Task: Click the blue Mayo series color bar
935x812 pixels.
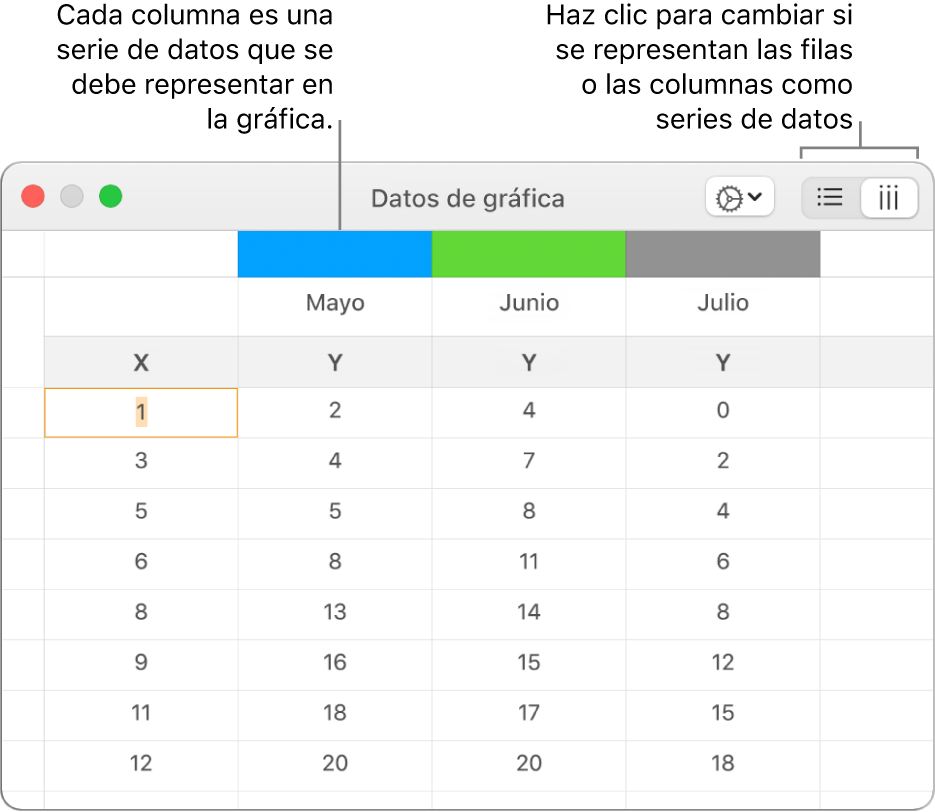Action: tap(334, 254)
